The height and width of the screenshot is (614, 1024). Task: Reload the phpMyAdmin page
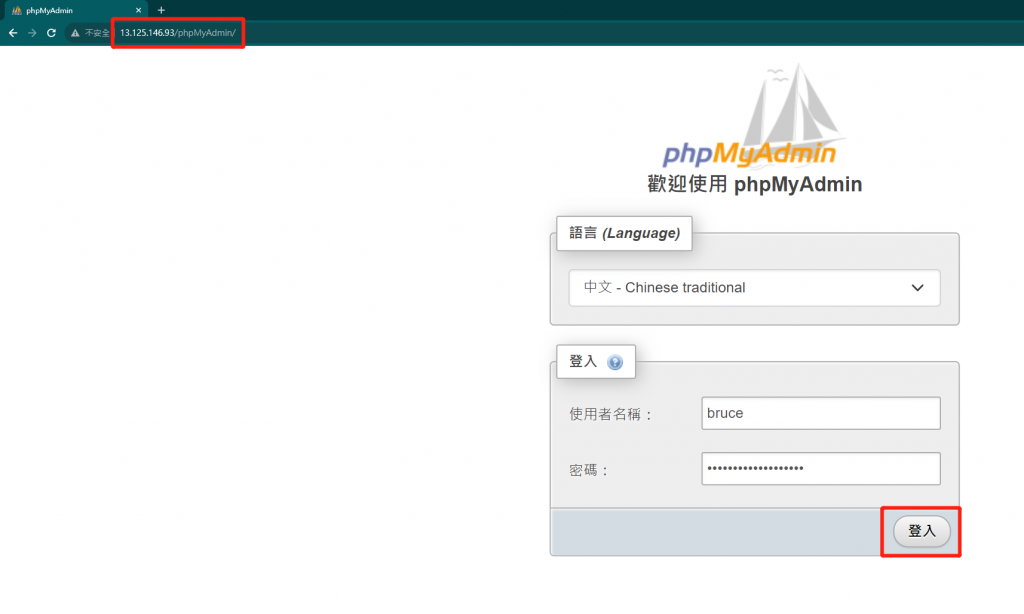51,33
